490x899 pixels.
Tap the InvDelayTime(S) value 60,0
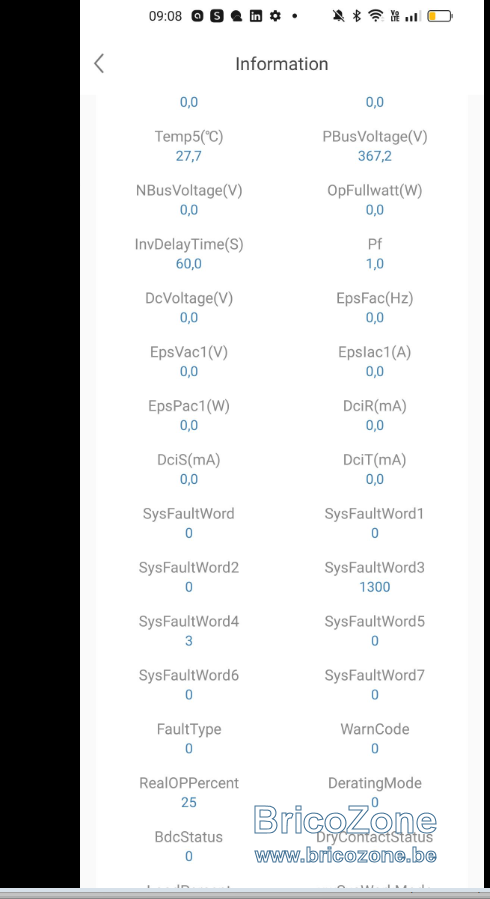tap(189, 264)
